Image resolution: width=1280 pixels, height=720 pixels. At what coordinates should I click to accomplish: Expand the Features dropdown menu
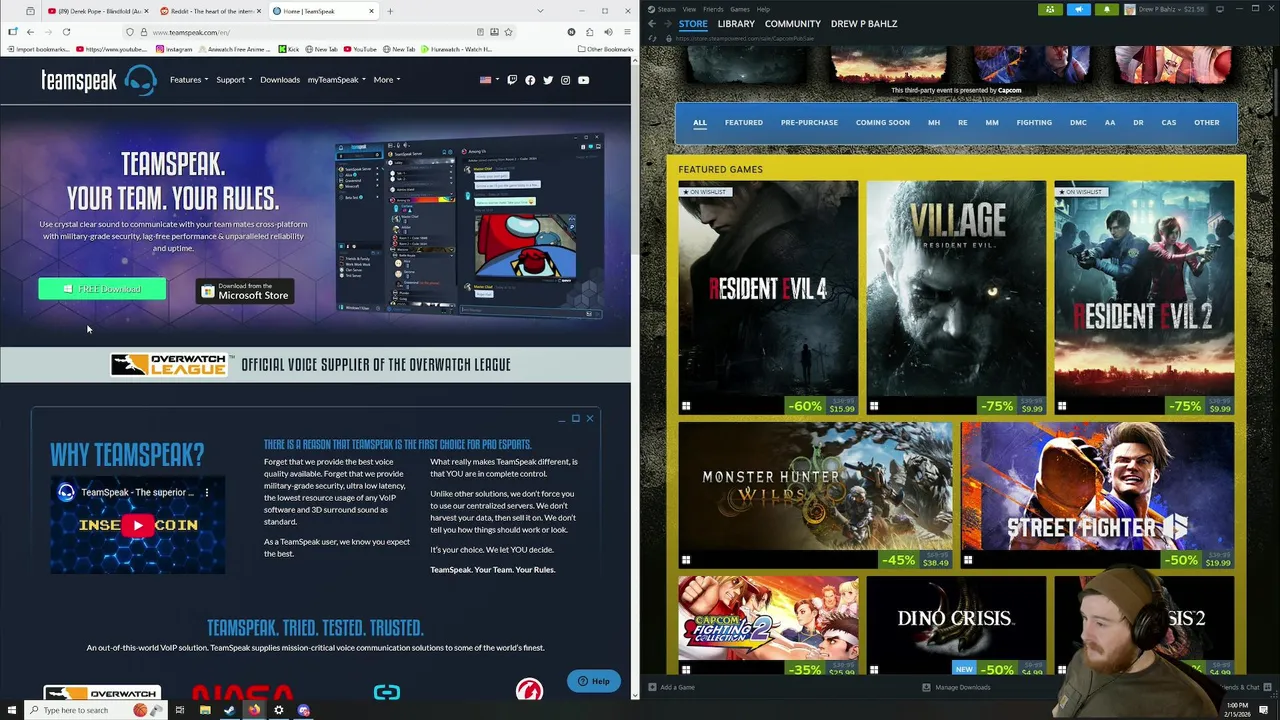[189, 80]
